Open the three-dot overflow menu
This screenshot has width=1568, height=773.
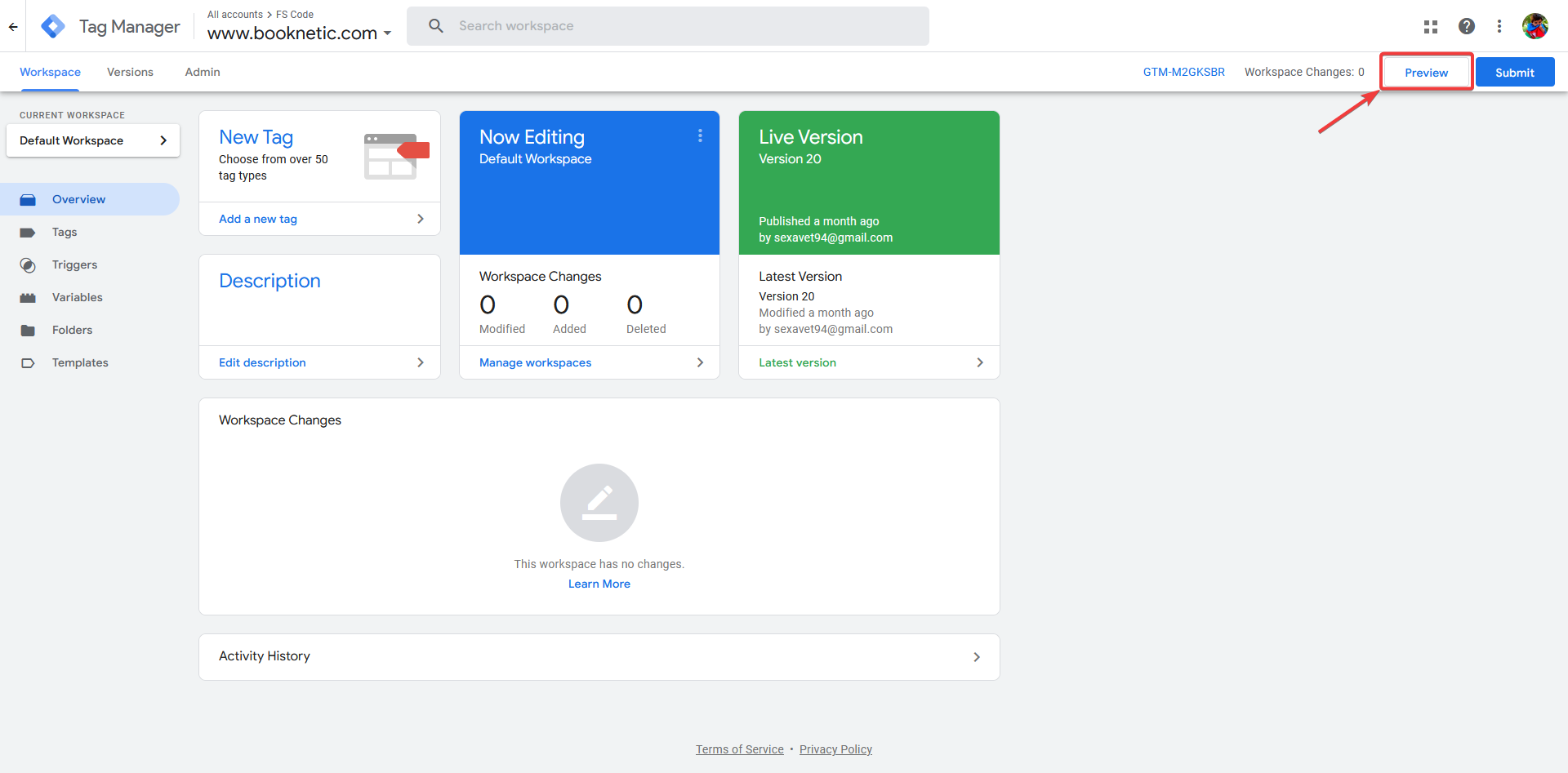(x=1499, y=25)
